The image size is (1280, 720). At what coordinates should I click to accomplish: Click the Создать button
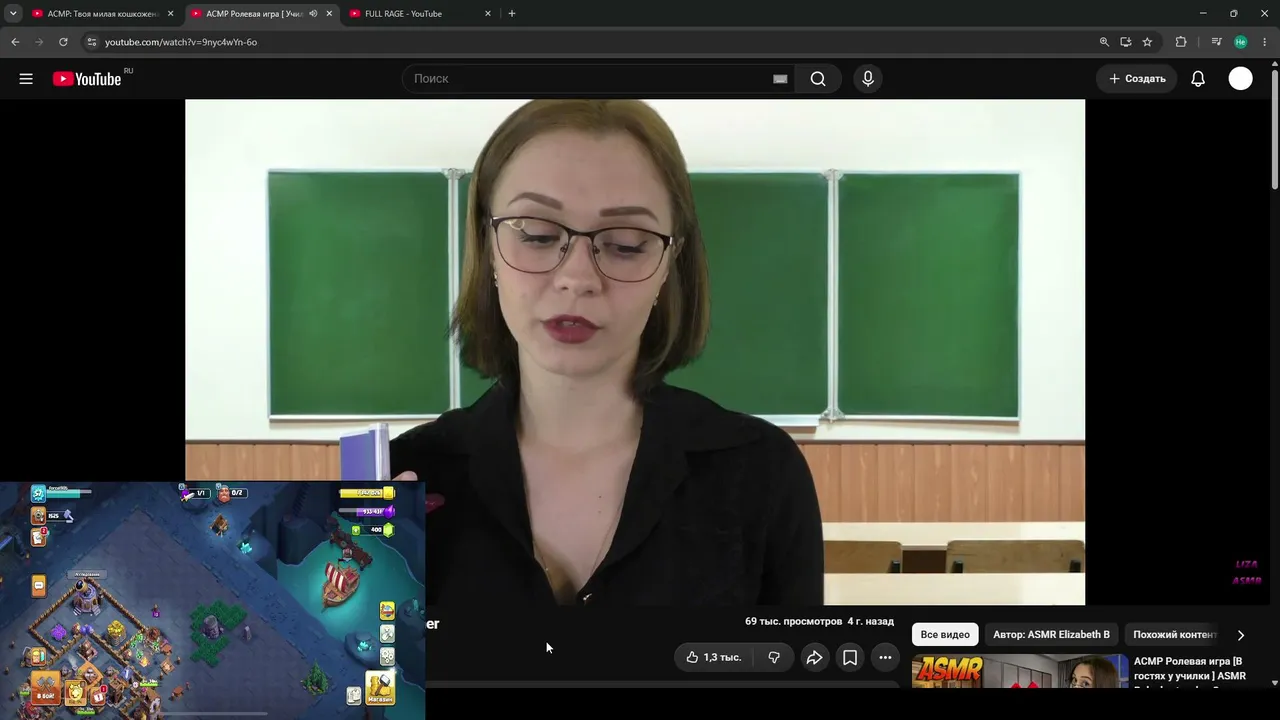point(1137,79)
